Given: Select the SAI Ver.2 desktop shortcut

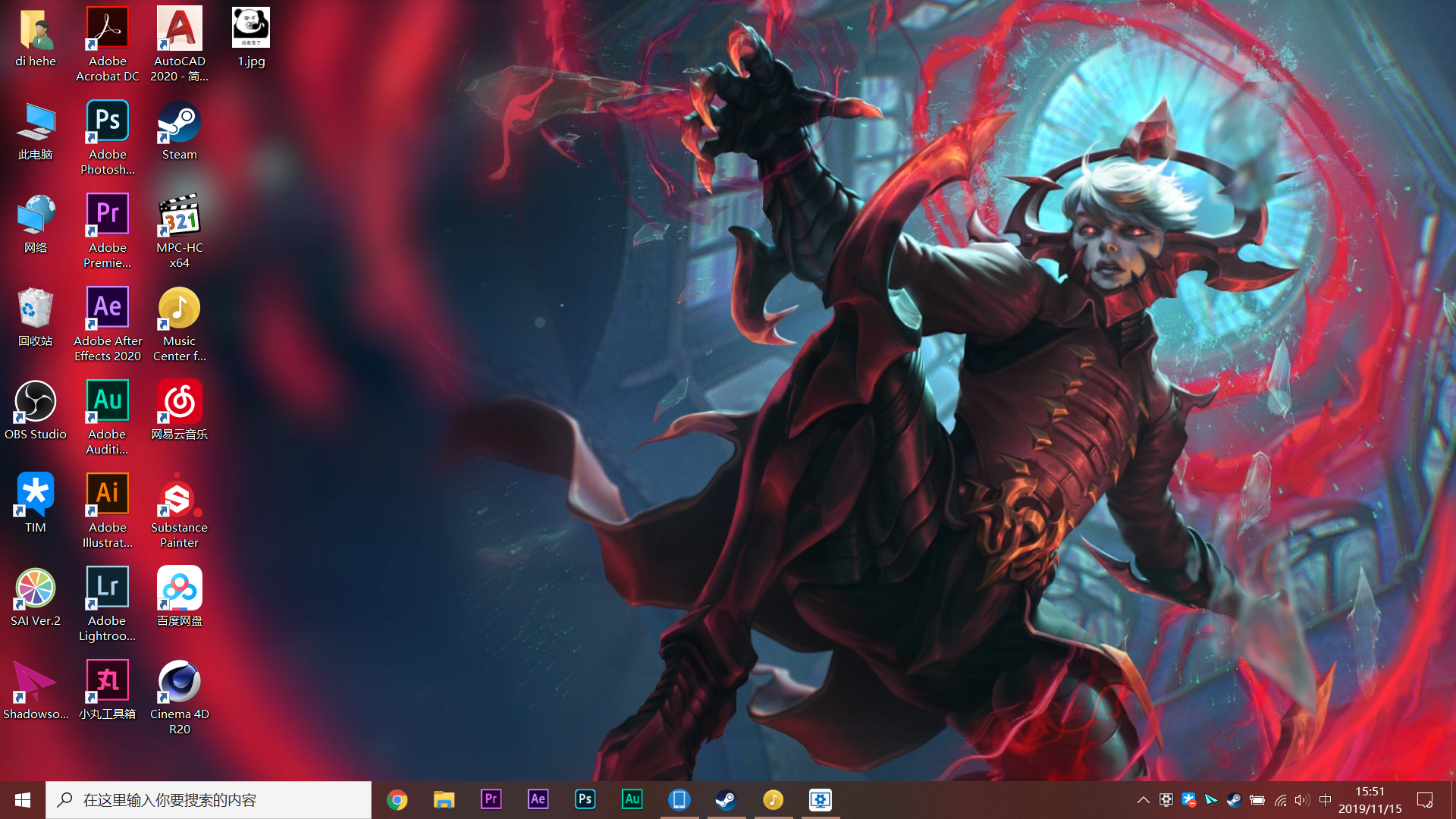Looking at the screenshot, I should (x=36, y=598).
